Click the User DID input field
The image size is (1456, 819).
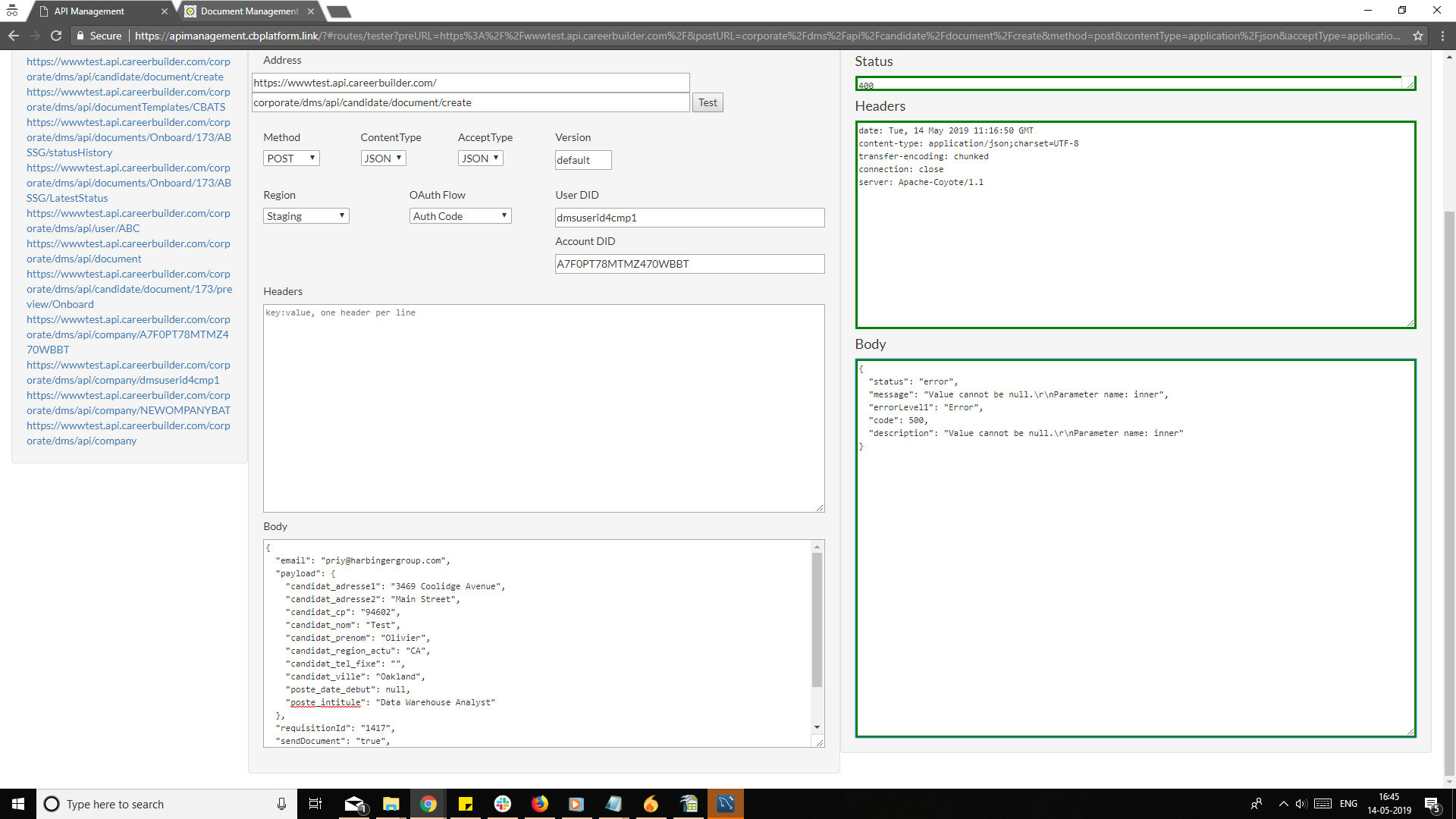click(689, 218)
